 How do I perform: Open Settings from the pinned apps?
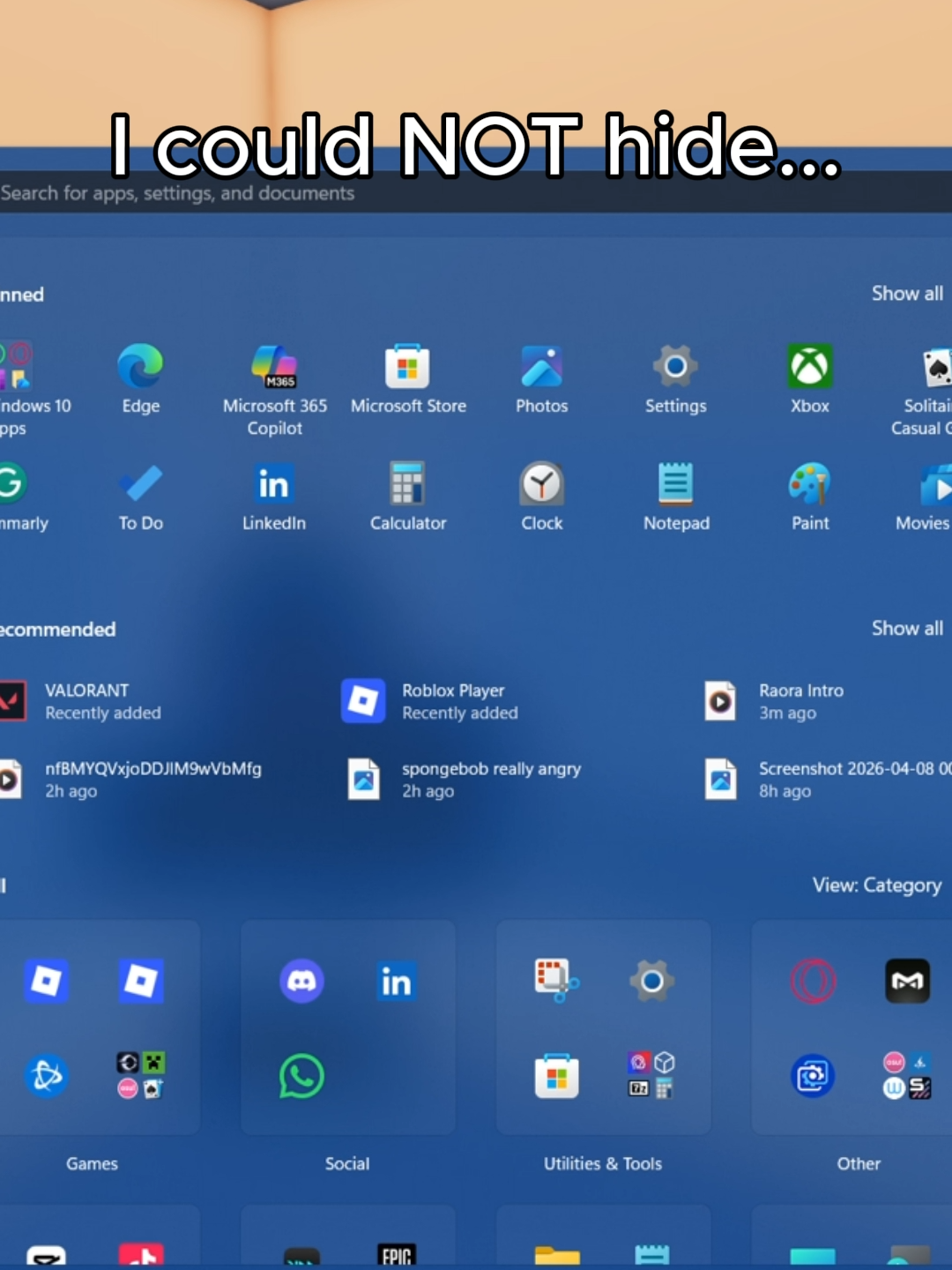676,379
